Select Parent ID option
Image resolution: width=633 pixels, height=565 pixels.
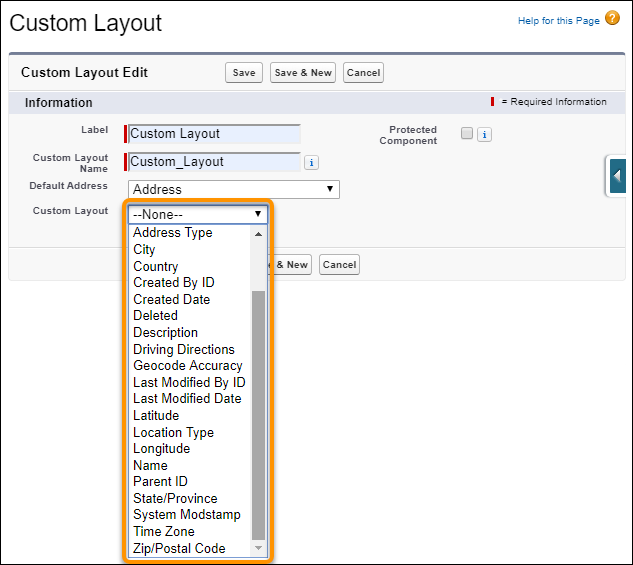(189, 482)
